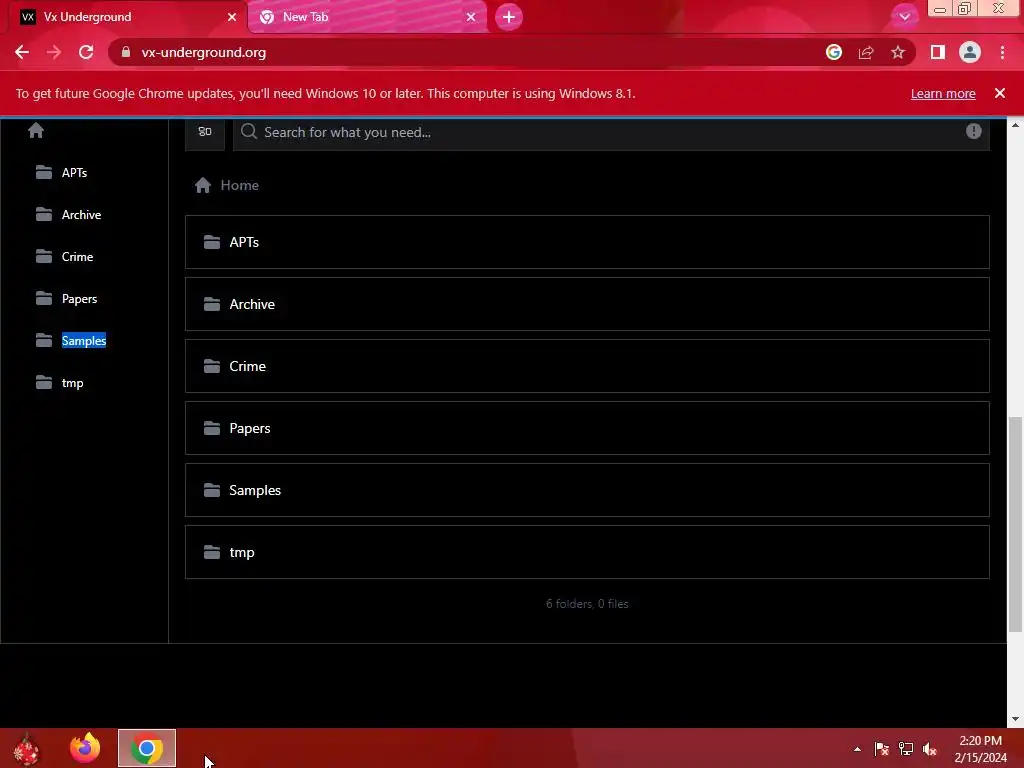Select tmp in the sidebar tree

[72, 383]
